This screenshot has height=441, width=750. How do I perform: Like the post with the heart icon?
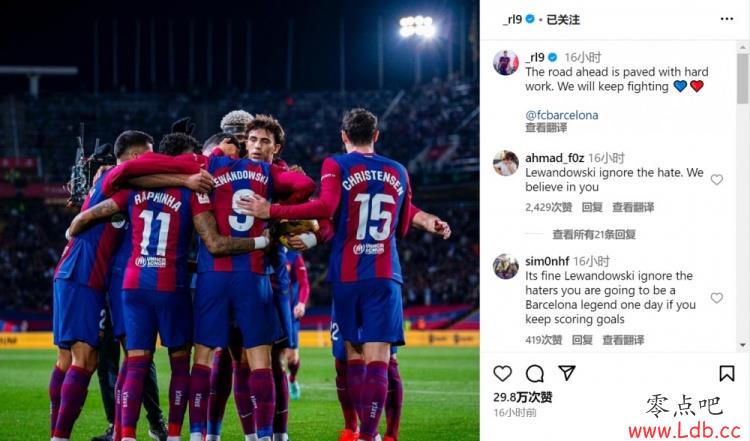[x=502, y=373]
